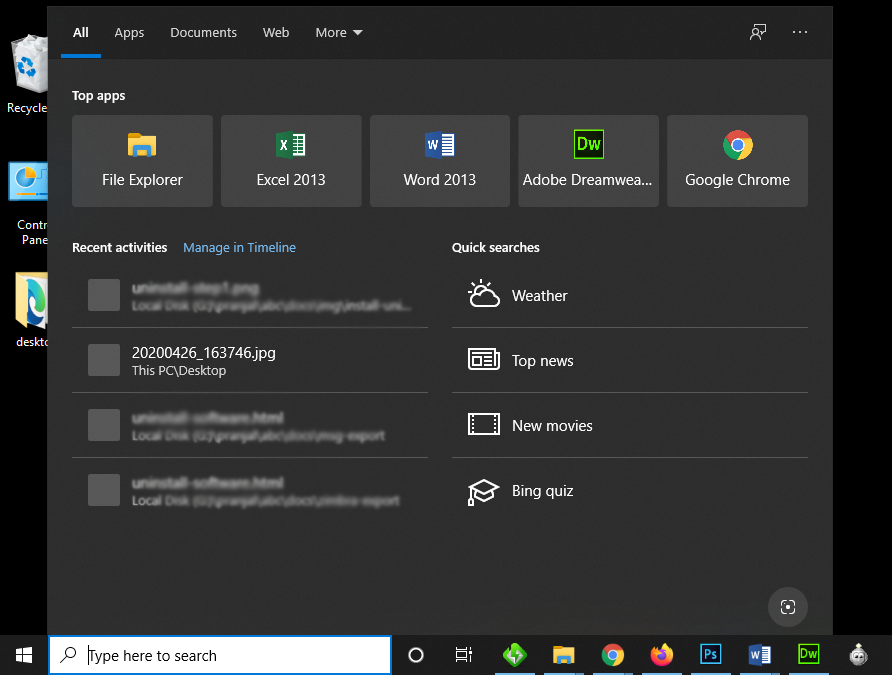Select the desktop folder icon with Edge logo

click(31, 310)
